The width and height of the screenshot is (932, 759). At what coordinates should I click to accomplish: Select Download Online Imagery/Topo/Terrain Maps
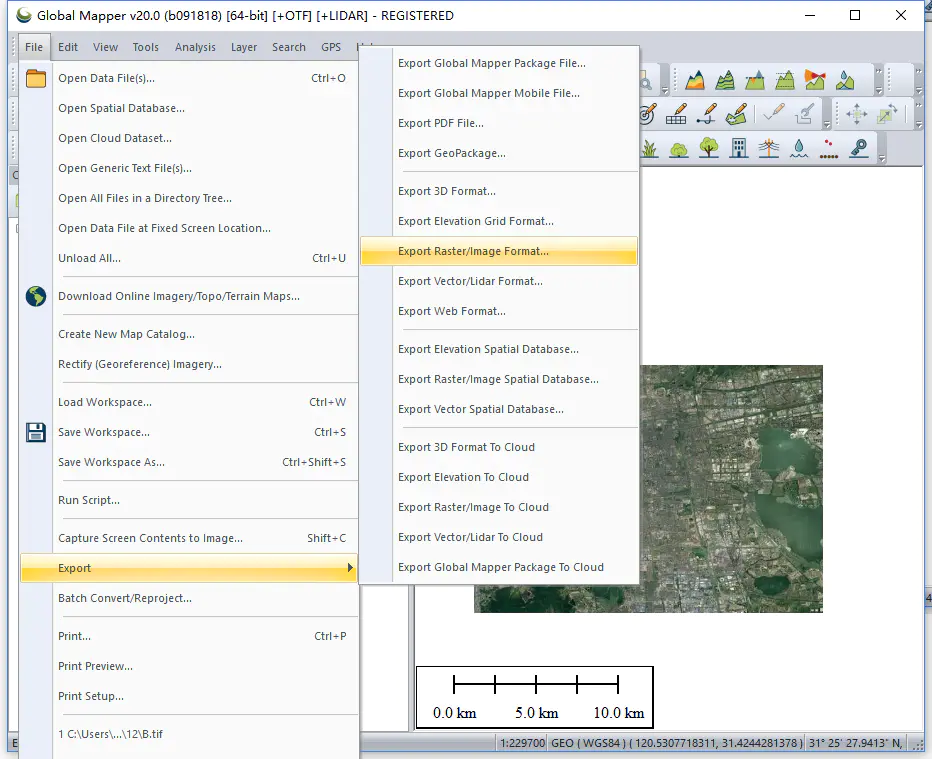tap(189, 296)
